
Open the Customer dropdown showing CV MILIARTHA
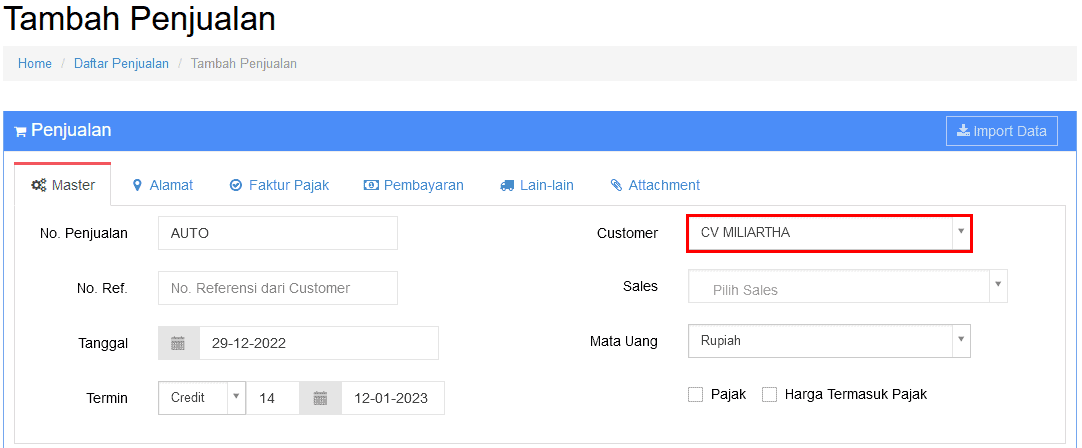tap(829, 233)
